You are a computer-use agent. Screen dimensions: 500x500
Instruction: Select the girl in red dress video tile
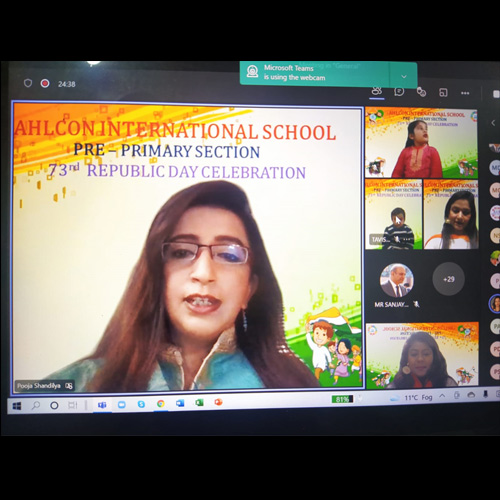[421, 142]
